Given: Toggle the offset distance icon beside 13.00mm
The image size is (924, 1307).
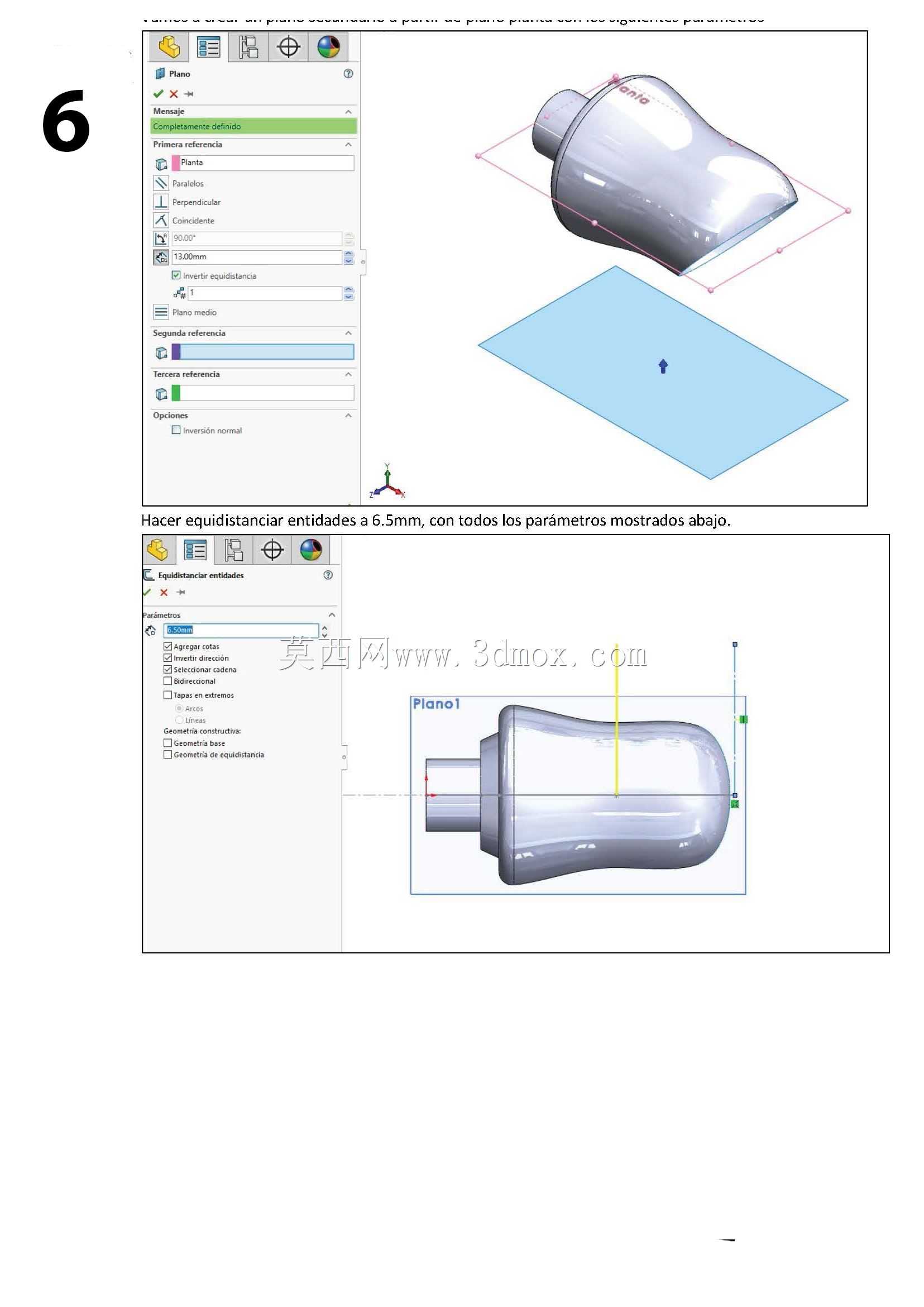Looking at the screenshot, I should point(161,257).
